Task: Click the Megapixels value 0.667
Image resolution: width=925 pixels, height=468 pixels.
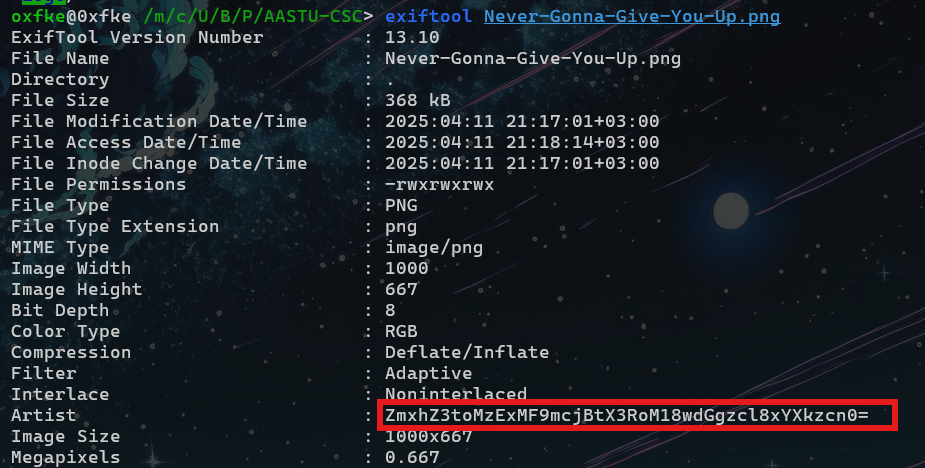Action: [x=412, y=457]
